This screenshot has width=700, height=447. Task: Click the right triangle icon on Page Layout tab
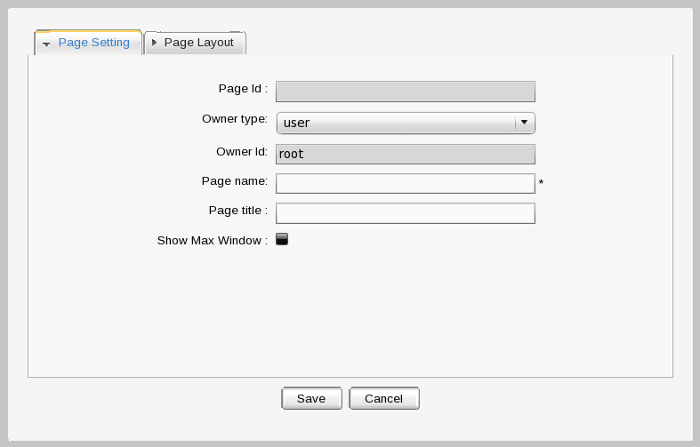154,43
